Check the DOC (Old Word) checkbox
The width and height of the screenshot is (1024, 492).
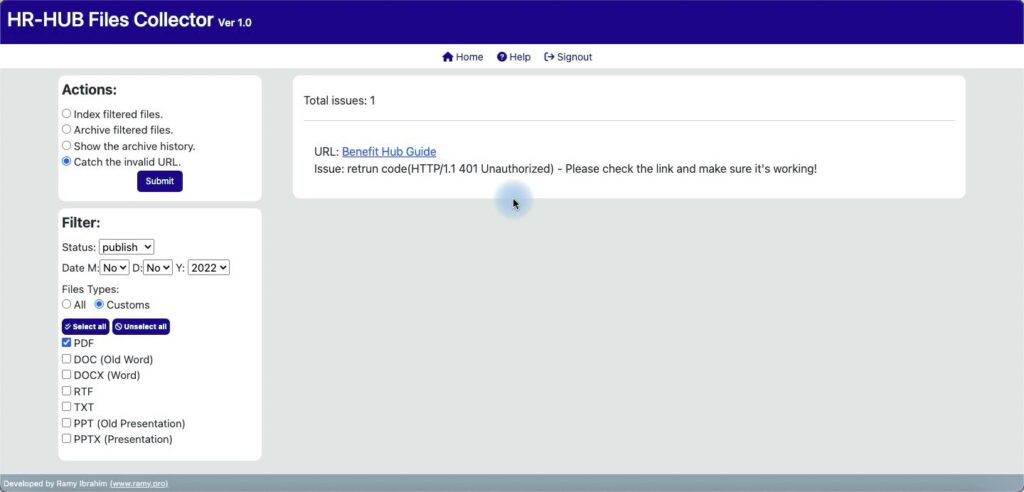click(x=66, y=359)
